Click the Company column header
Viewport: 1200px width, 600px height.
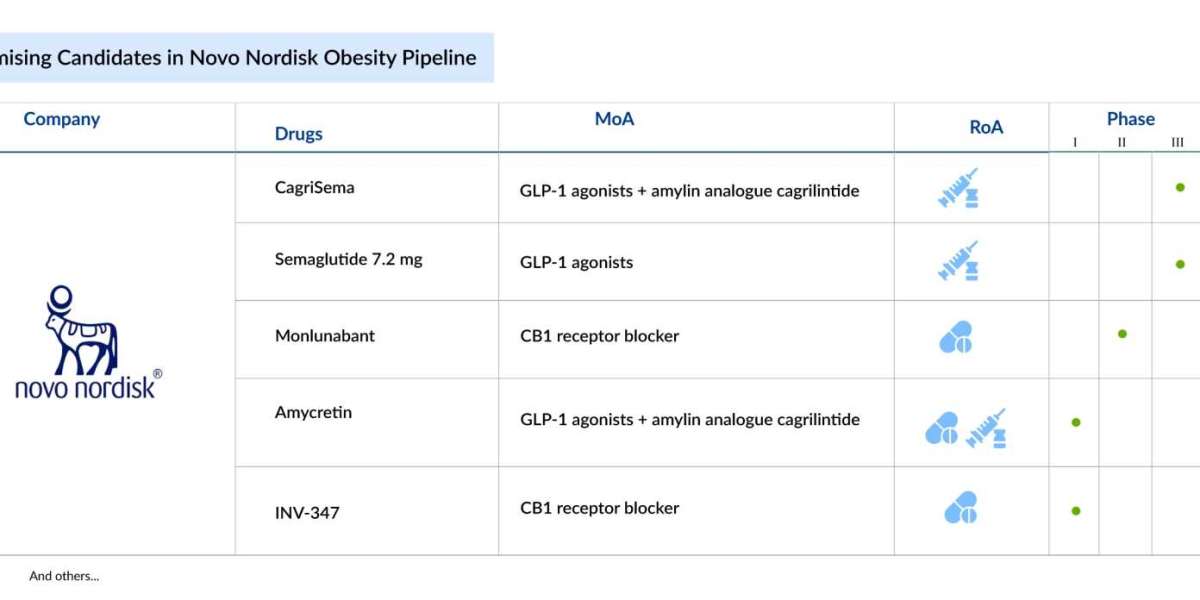[62, 119]
